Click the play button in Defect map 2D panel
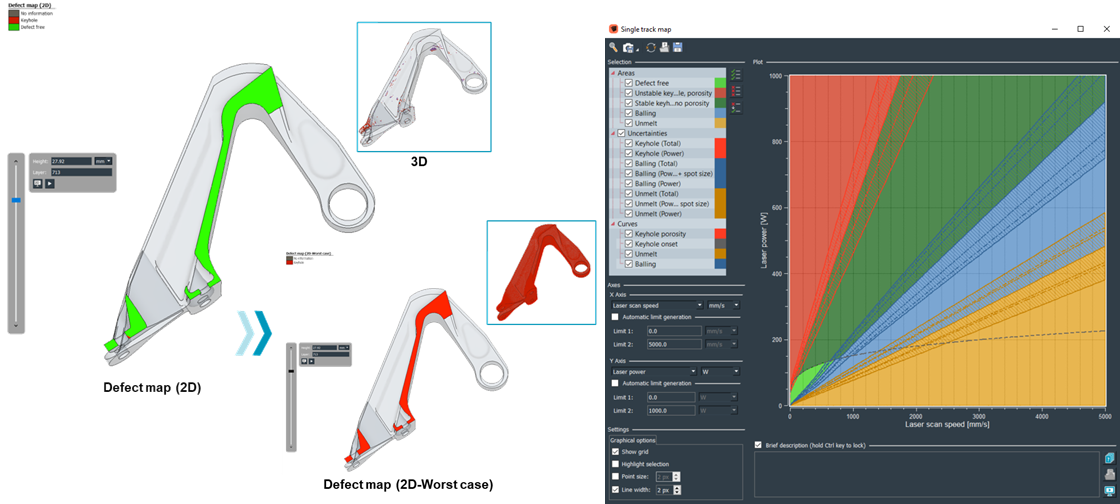Viewport: 1120px width, 504px height. click(49, 183)
